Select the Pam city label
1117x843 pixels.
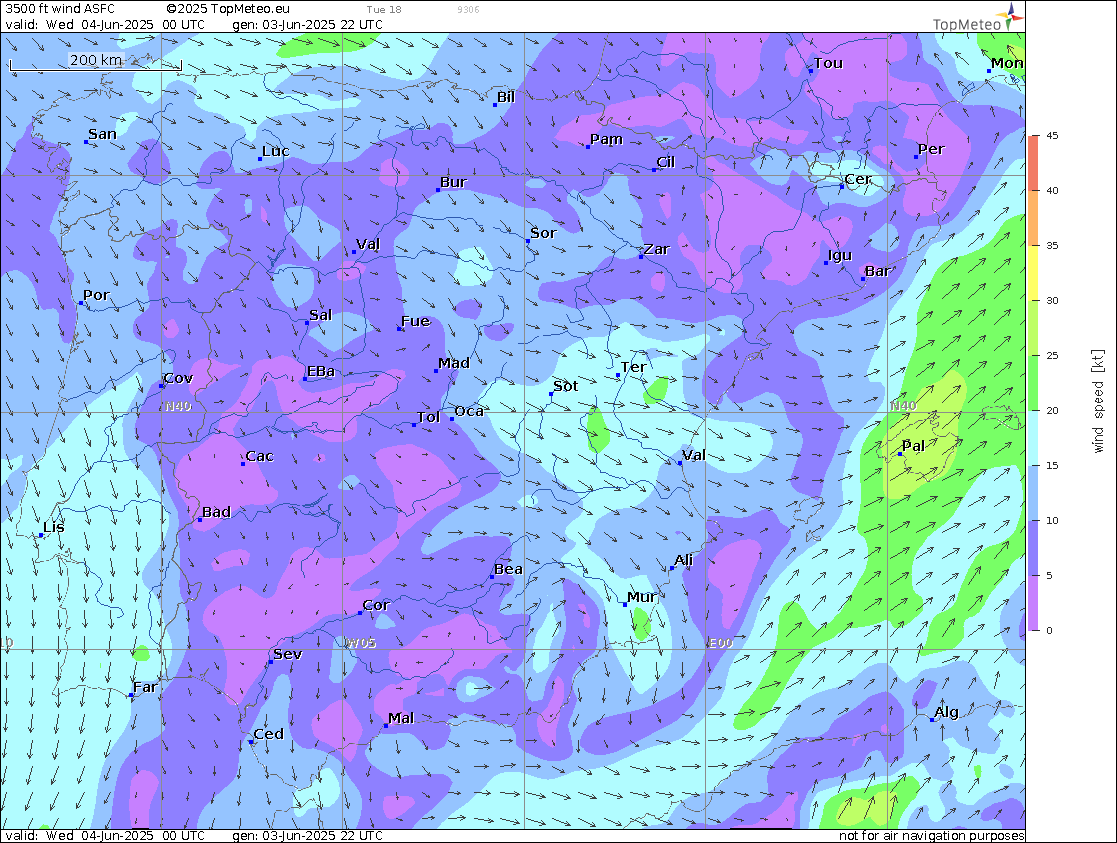click(x=607, y=139)
